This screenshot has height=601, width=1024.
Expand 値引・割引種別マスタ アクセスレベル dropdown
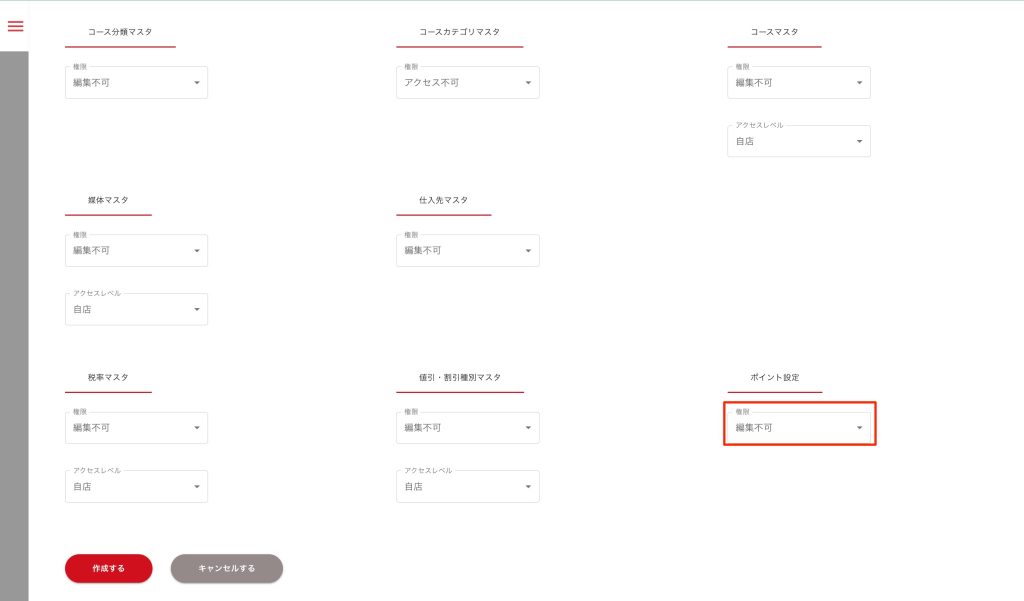tap(467, 487)
